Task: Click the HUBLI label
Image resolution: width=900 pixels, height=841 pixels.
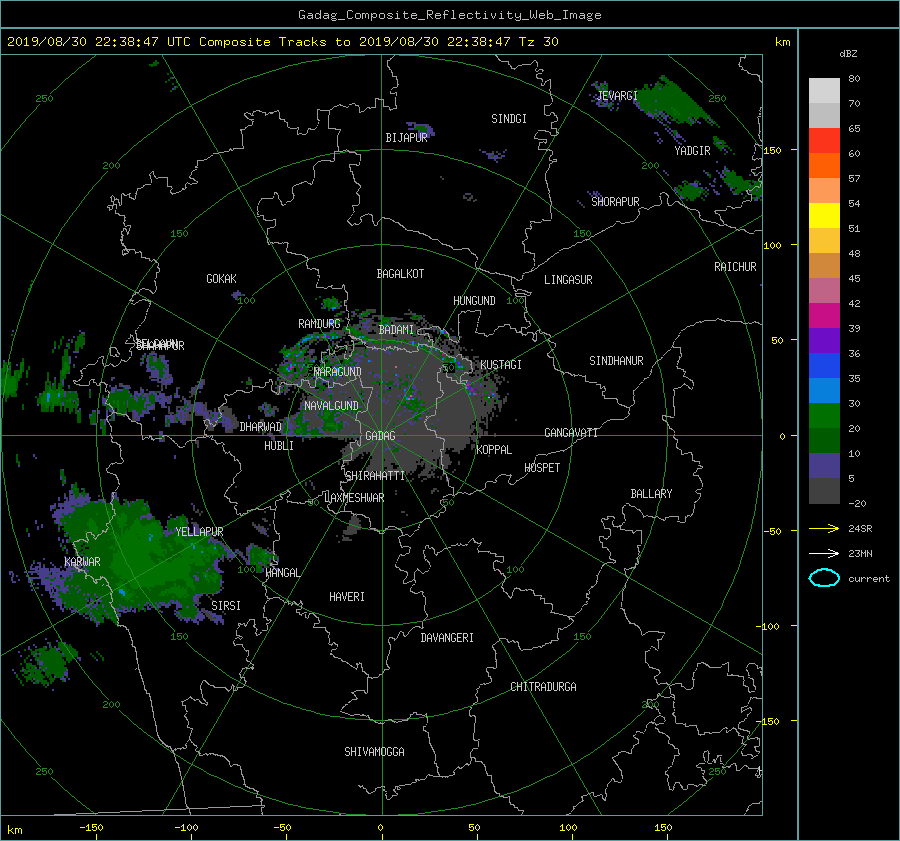Action: pyautogui.click(x=279, y=446)
